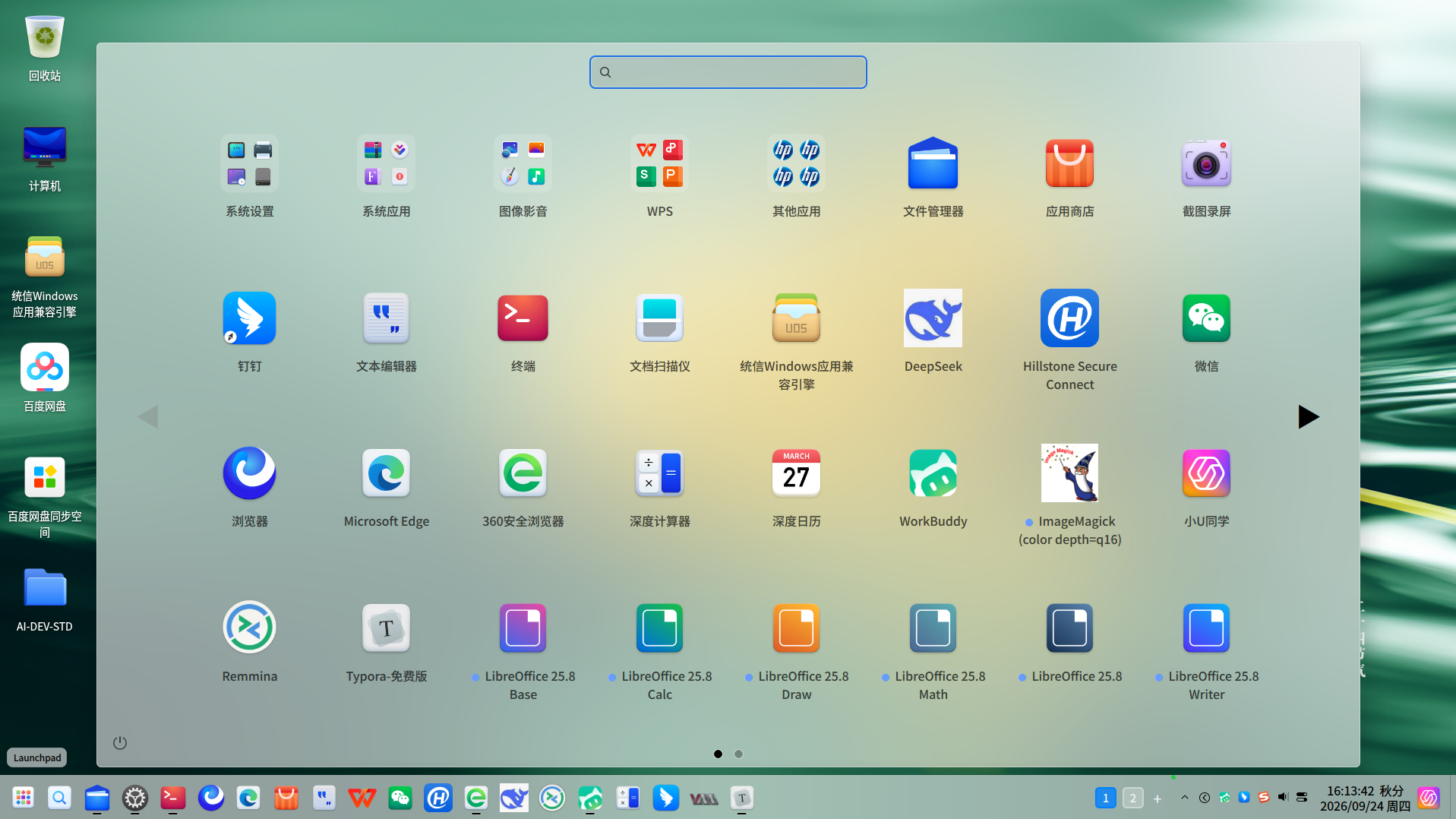Viewport: 1456px width, 819px height.
Task: Open LibreOffice 25.8 Draw
Action: (796, 628)
